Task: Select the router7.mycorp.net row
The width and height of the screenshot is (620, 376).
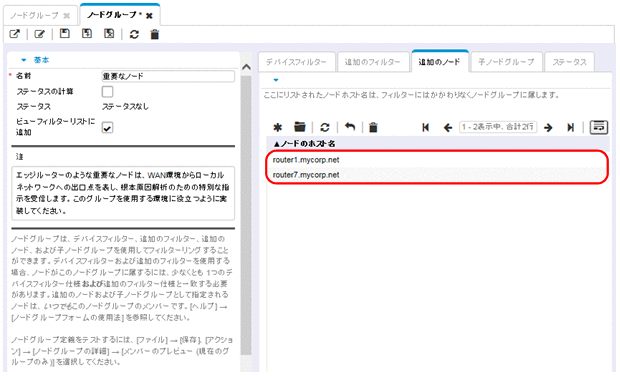Action: tap(438, 175)
